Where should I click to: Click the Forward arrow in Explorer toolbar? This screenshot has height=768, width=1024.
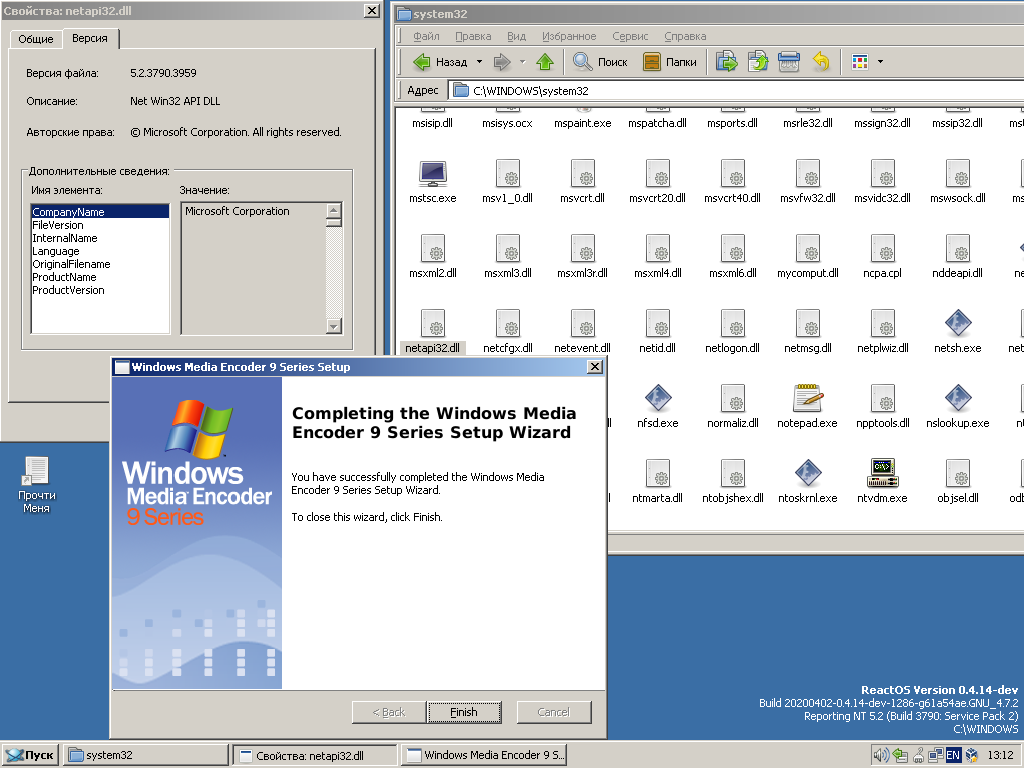(x=502, y=62)
